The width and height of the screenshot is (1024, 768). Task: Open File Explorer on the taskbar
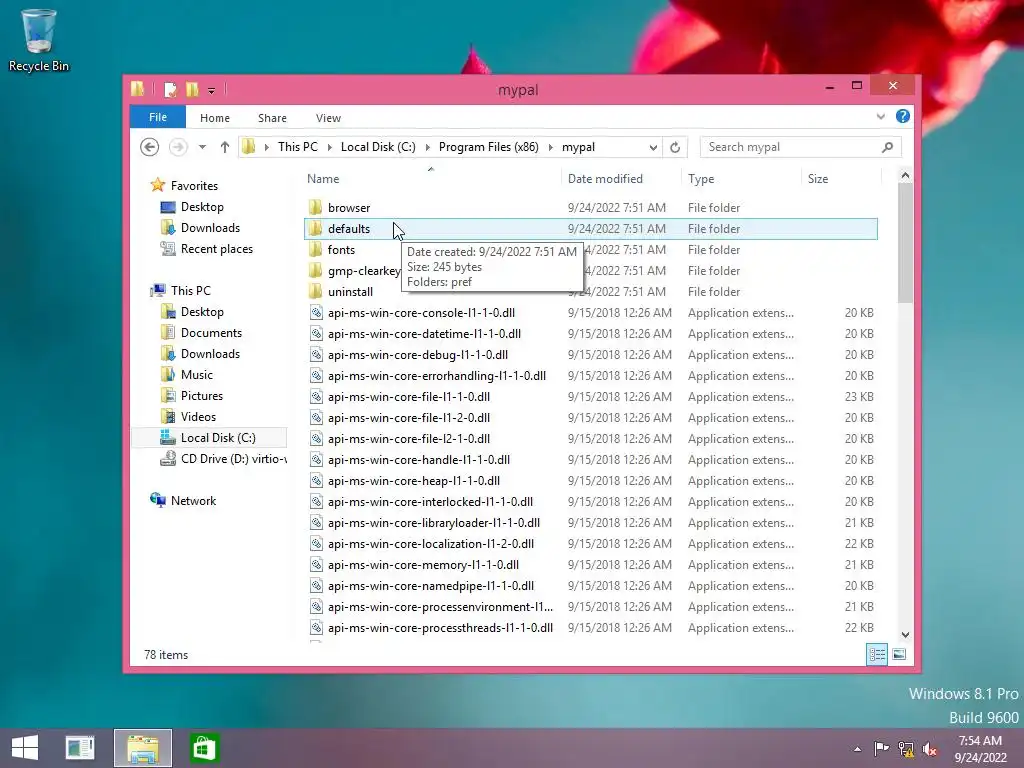(x=143, y=748)
